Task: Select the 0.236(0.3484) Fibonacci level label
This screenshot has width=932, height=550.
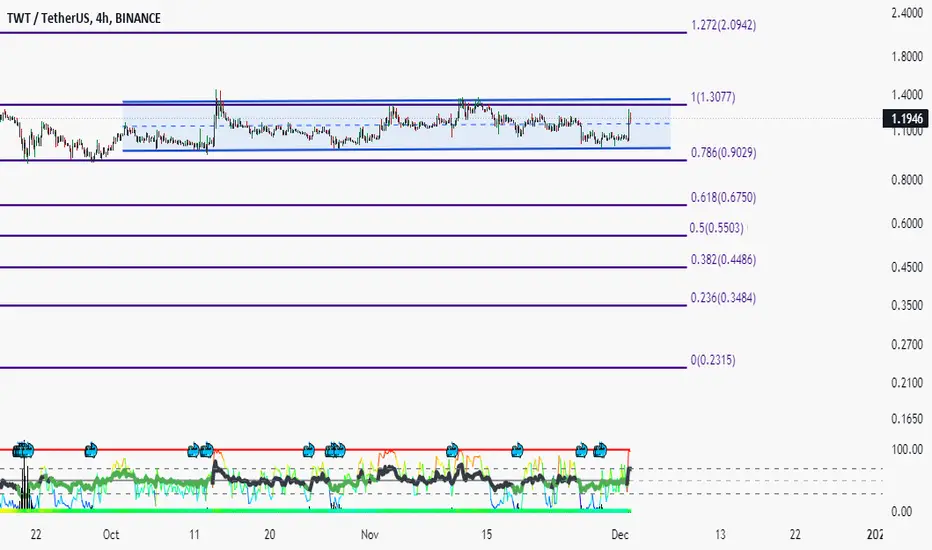Action: point(723,298)
